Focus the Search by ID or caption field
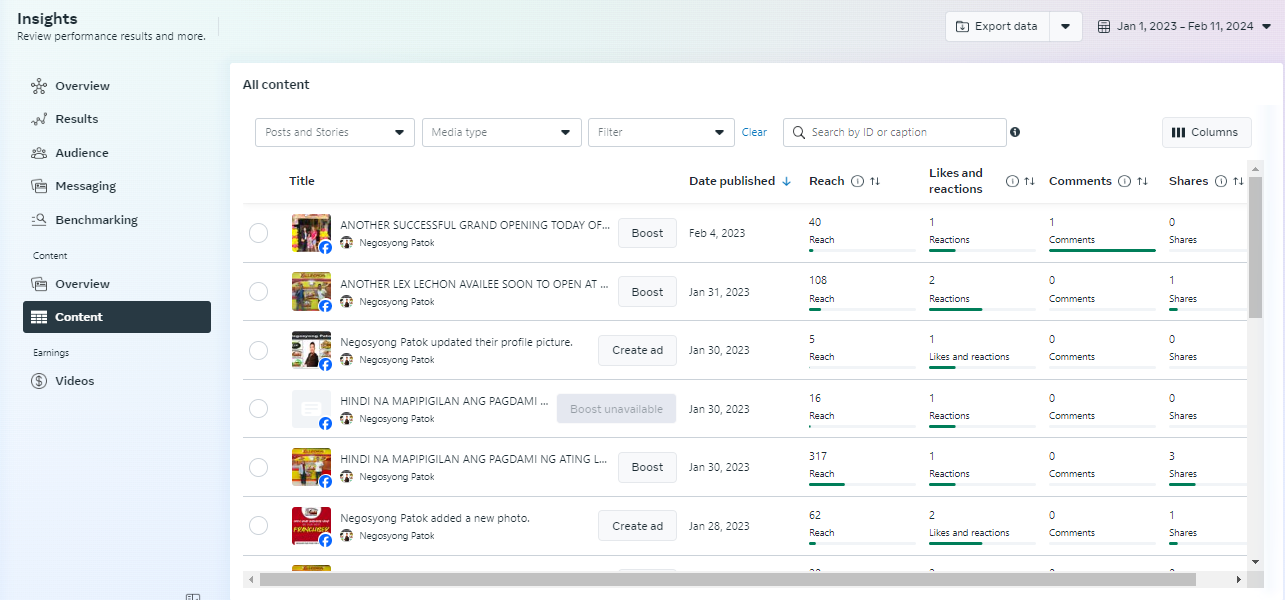 tap(894, 132)
